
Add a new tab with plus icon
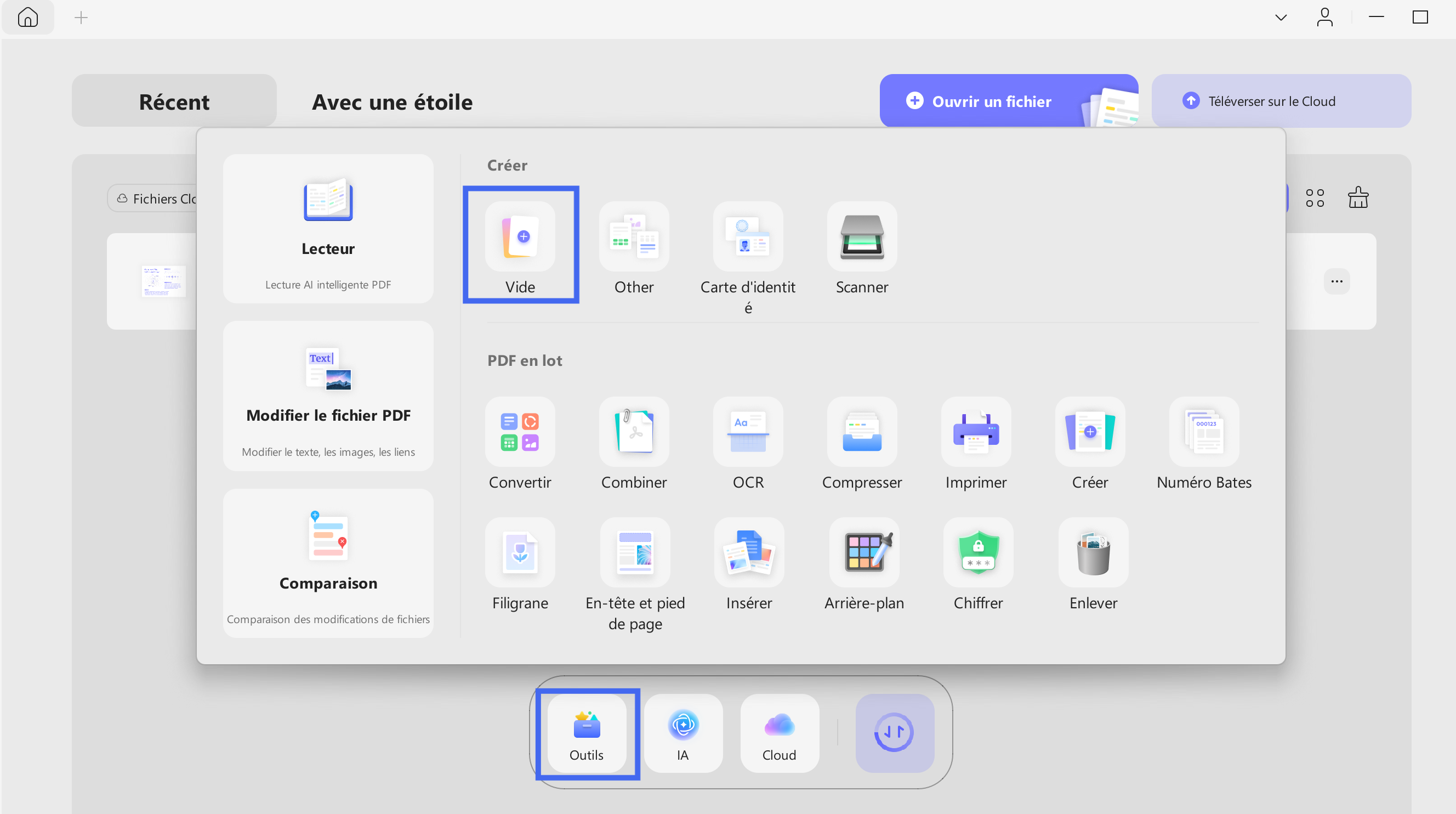81,18
